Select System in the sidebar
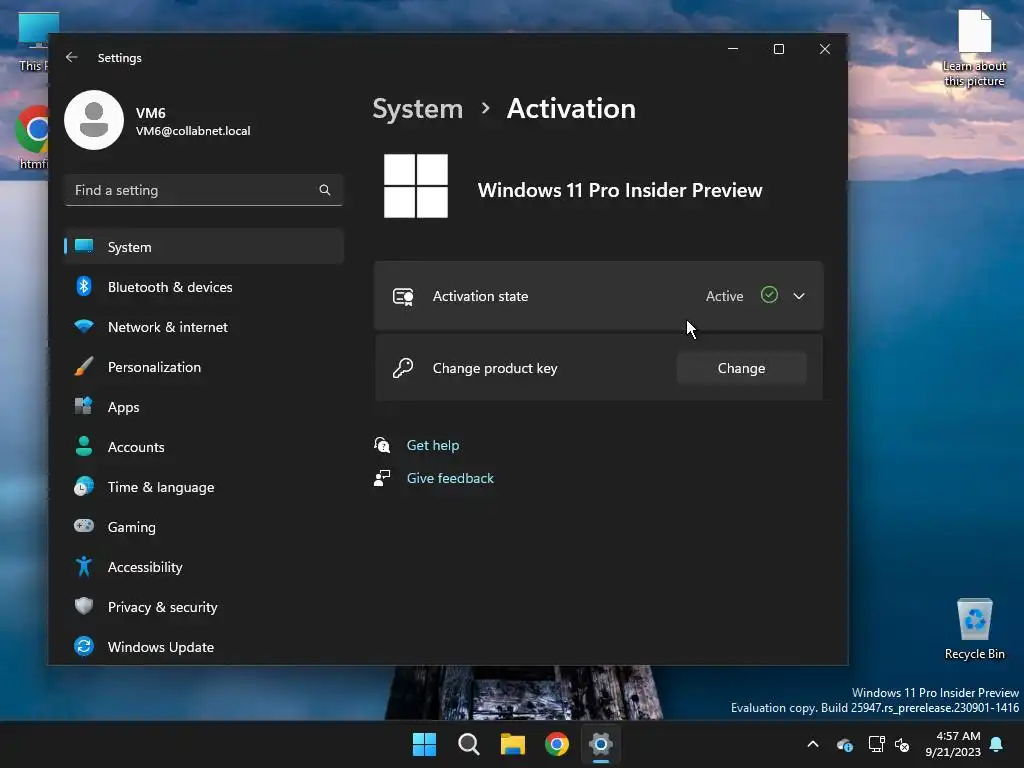 coord(204,247)
